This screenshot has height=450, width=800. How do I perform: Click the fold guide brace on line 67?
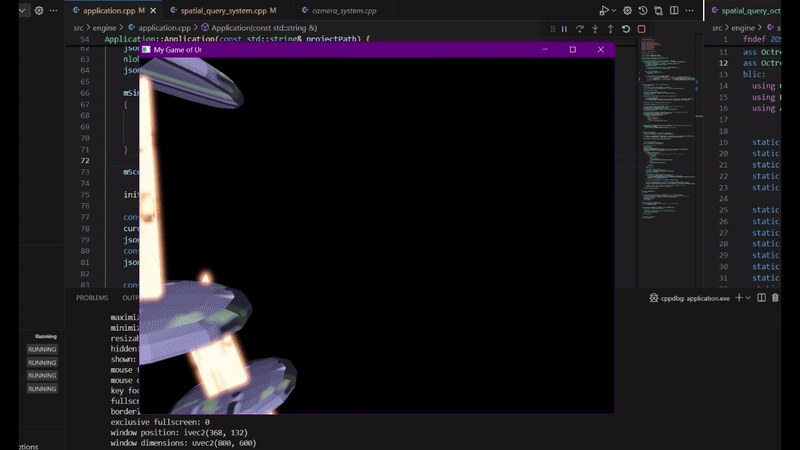pos(126,104)
